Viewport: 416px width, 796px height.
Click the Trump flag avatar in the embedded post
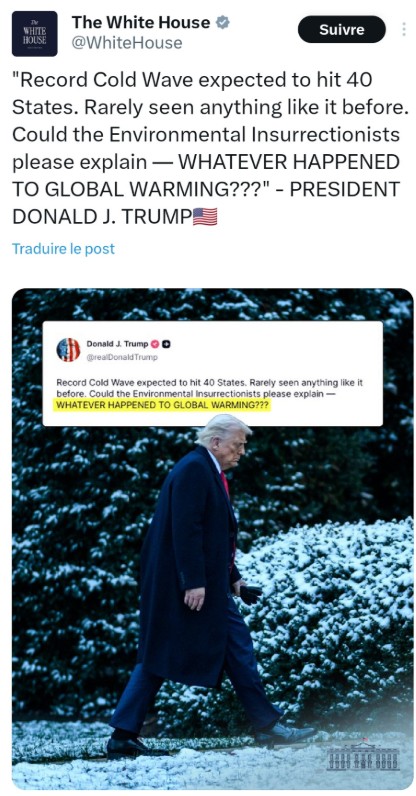point(69,349)
